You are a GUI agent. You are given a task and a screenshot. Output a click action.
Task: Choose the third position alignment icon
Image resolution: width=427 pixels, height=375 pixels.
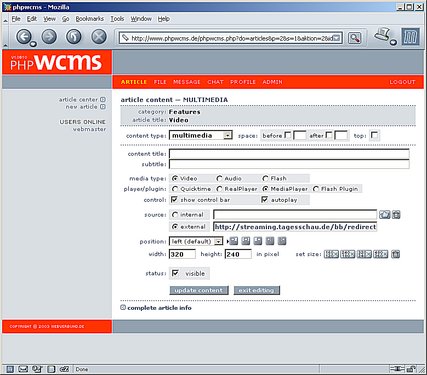[x=258, y=241]
